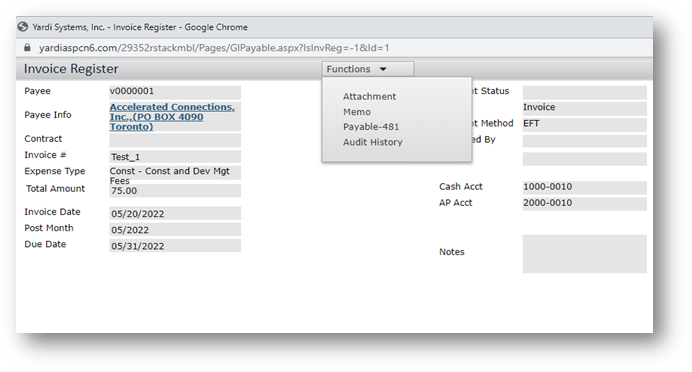
Task: Open the Functions dropdown menu
Action: [368, 69]
